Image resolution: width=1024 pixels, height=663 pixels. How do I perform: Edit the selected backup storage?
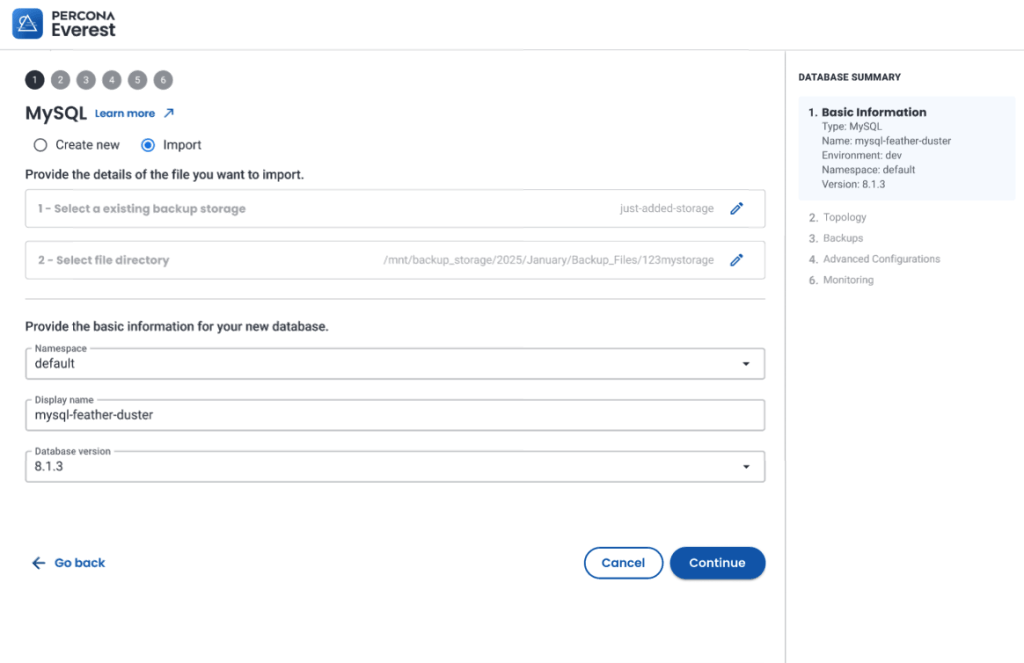click(737, 209)
